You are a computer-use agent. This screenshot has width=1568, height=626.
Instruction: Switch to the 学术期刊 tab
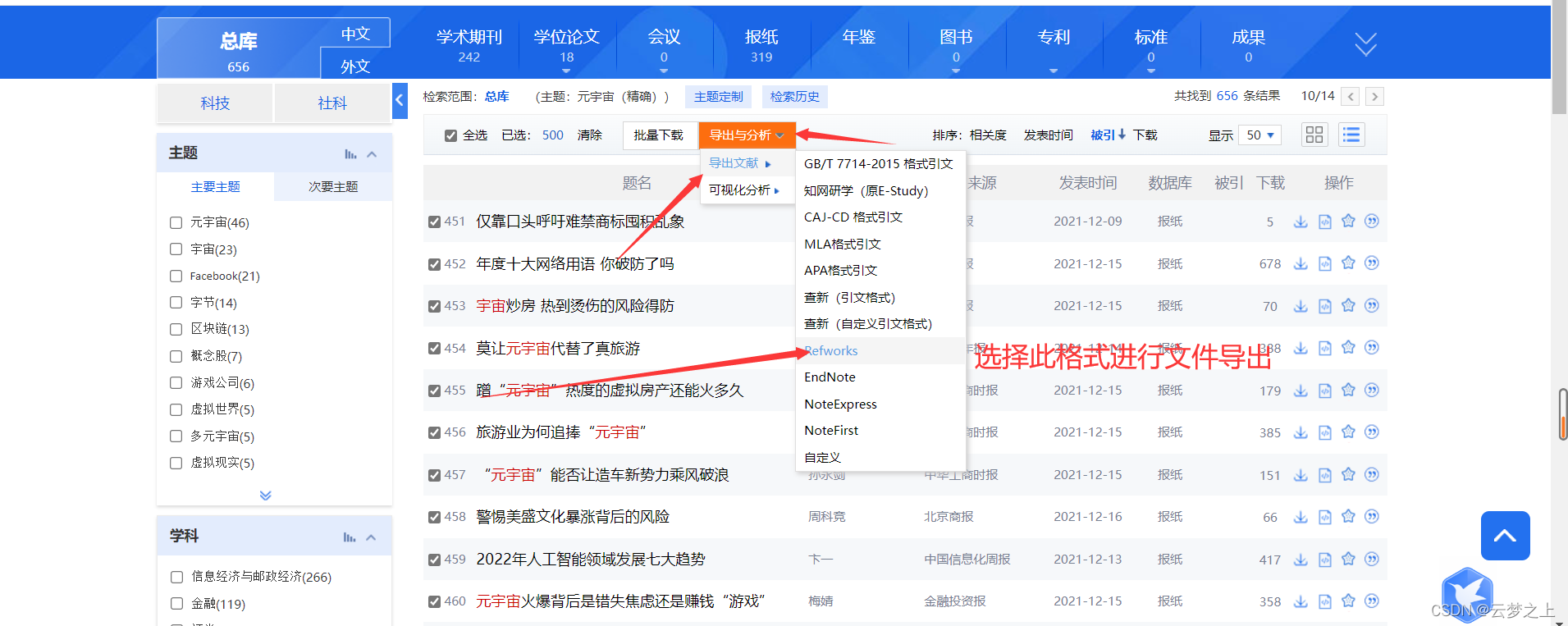pos(469,45)
